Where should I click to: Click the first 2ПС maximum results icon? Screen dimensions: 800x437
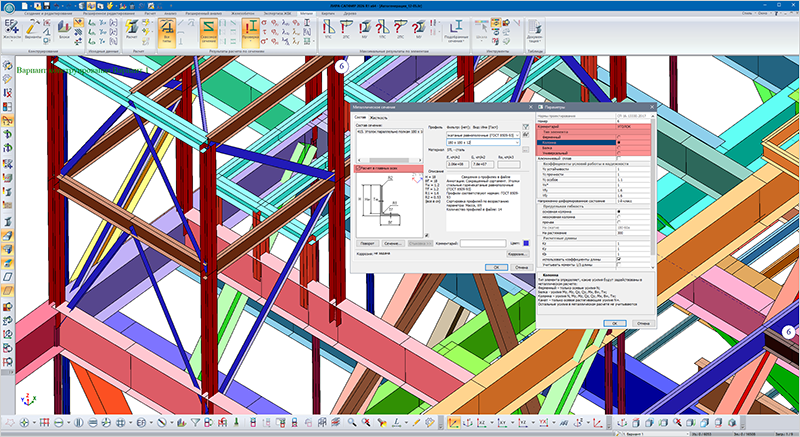pos(346,29)
